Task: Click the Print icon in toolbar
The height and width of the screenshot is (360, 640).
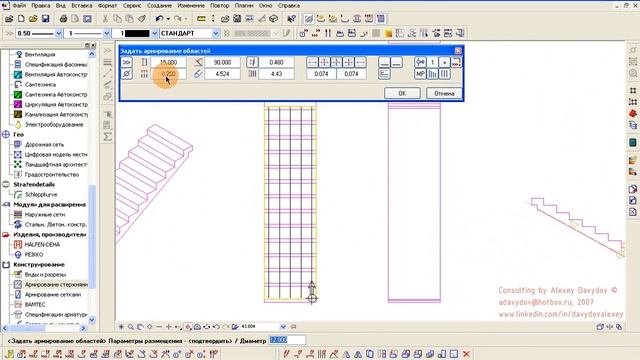Action: (63, 19)
